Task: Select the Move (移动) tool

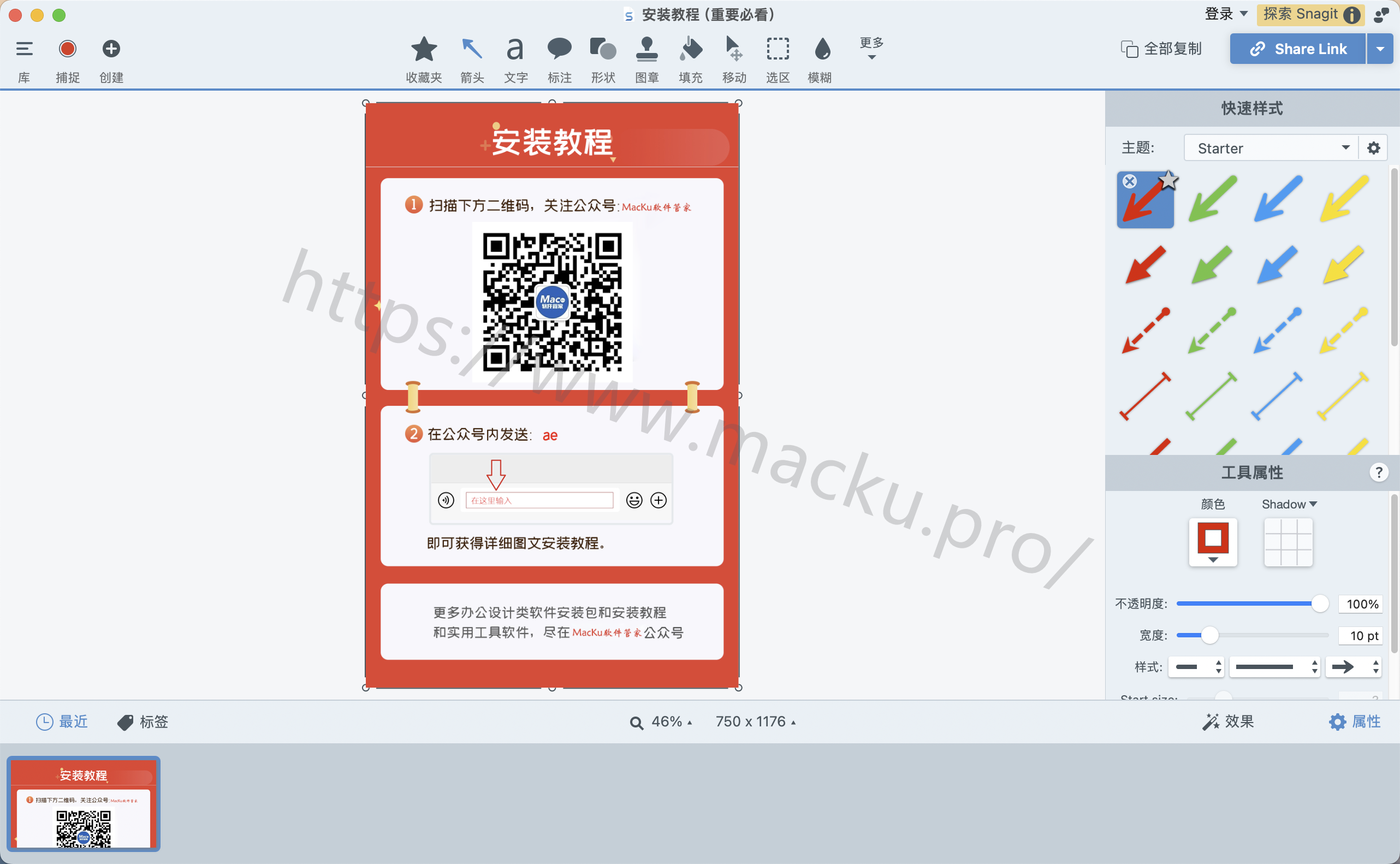Action: 734,49
